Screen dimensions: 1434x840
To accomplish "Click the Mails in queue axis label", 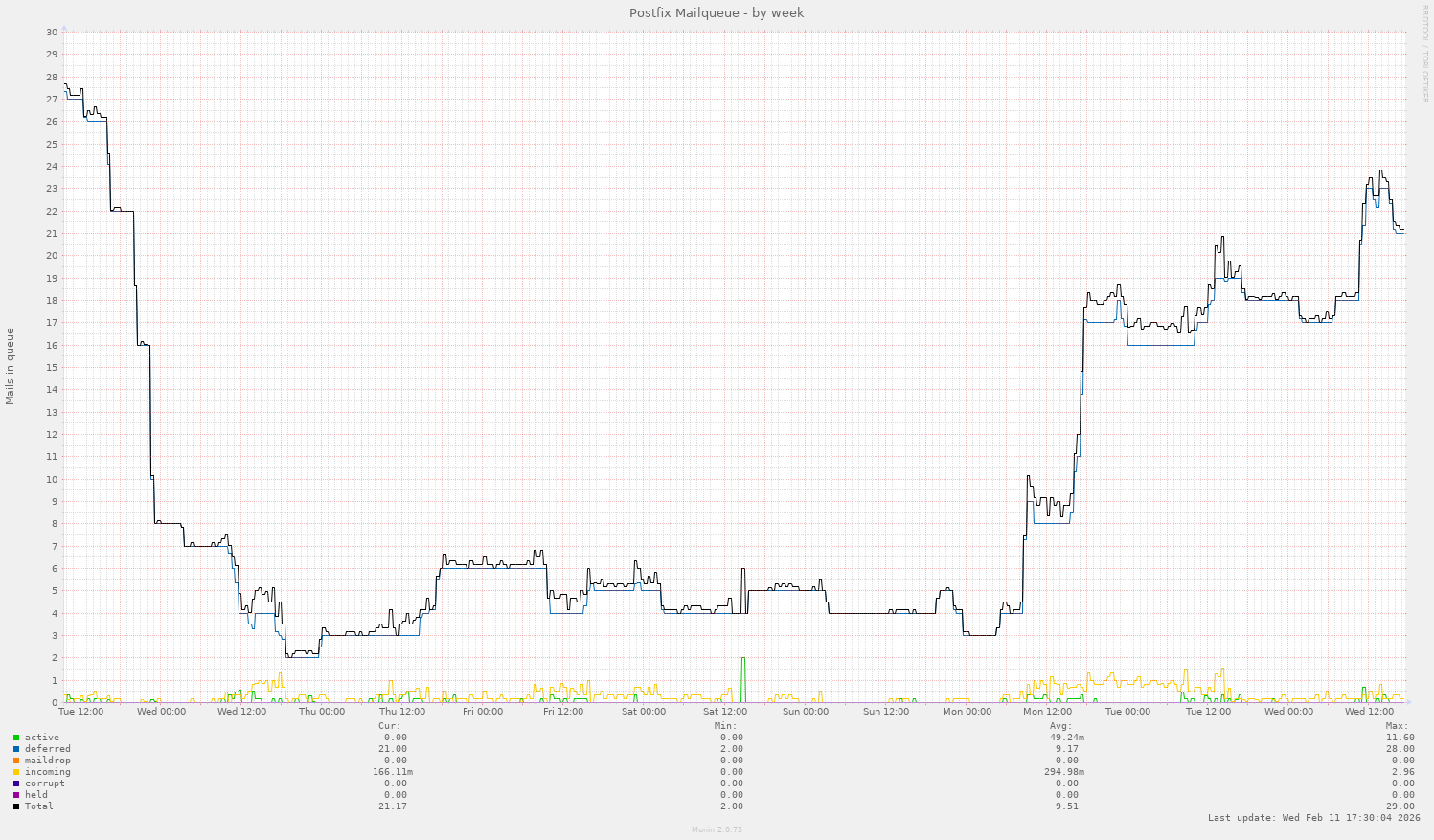I will (x=11, y=367).
